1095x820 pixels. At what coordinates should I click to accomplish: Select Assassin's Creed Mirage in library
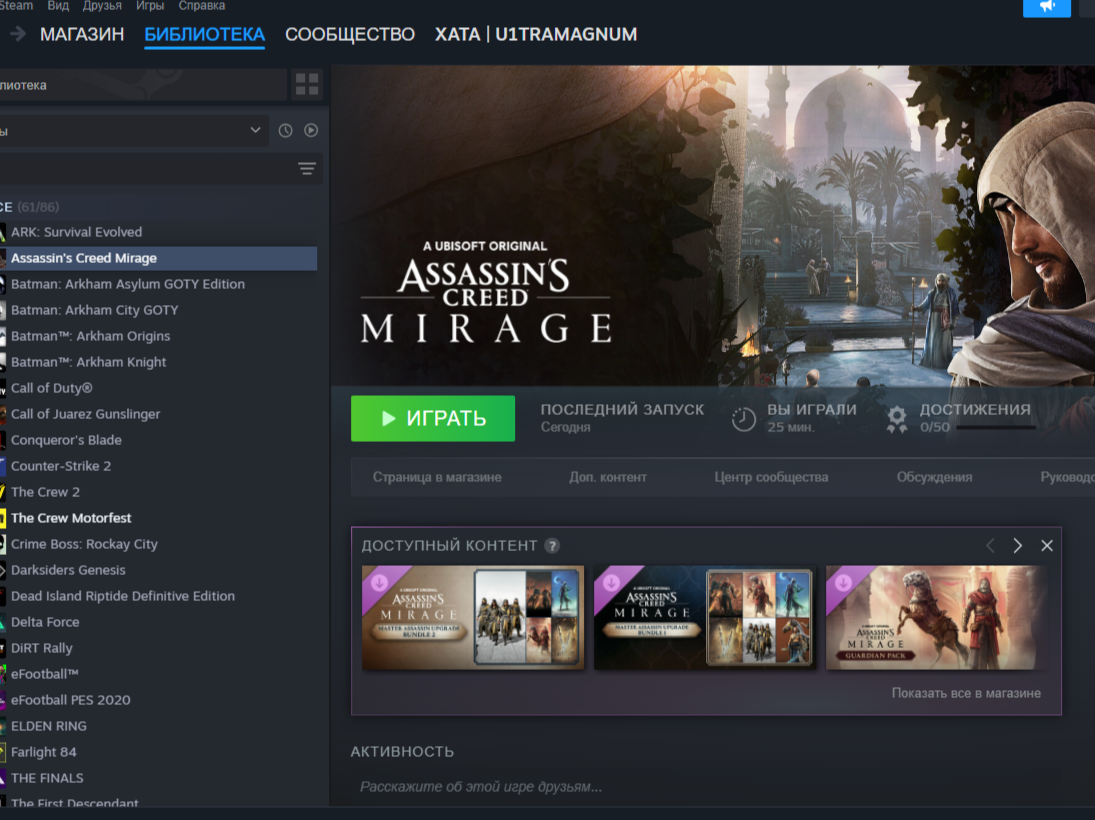pos(159,258)
